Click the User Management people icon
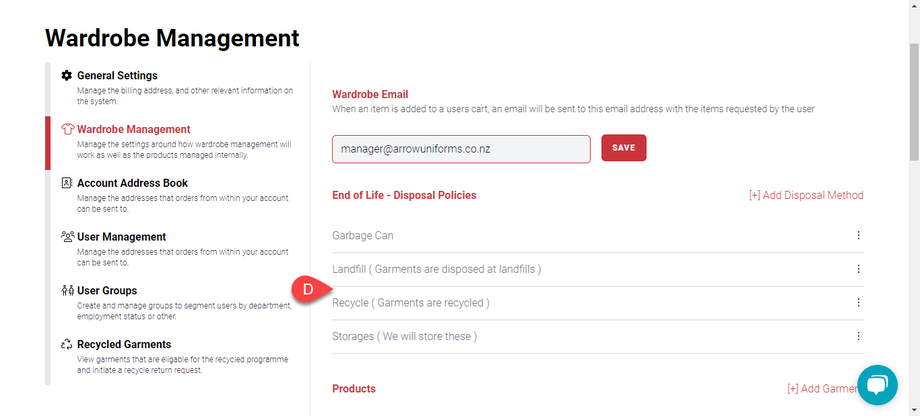Viewport: 920px width, 416px height. (67, 237)
